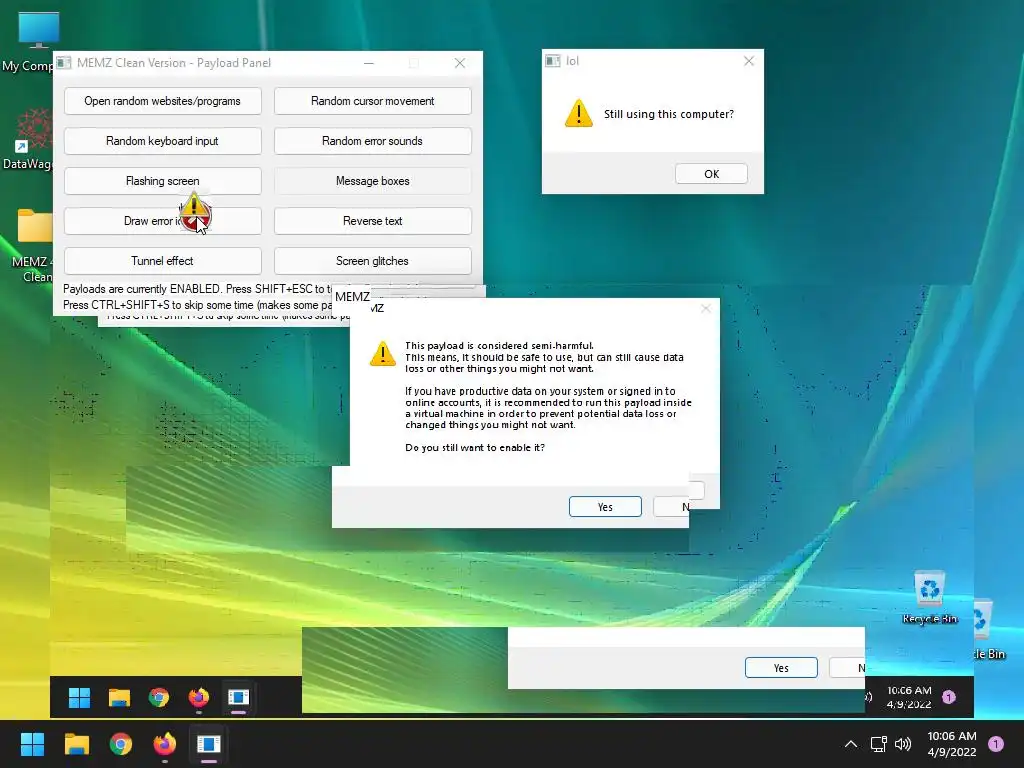Open the taskbar clock showing 10:06 AM
The width and height of the screenshot is (1024, 768).
[x=952, y=744]
